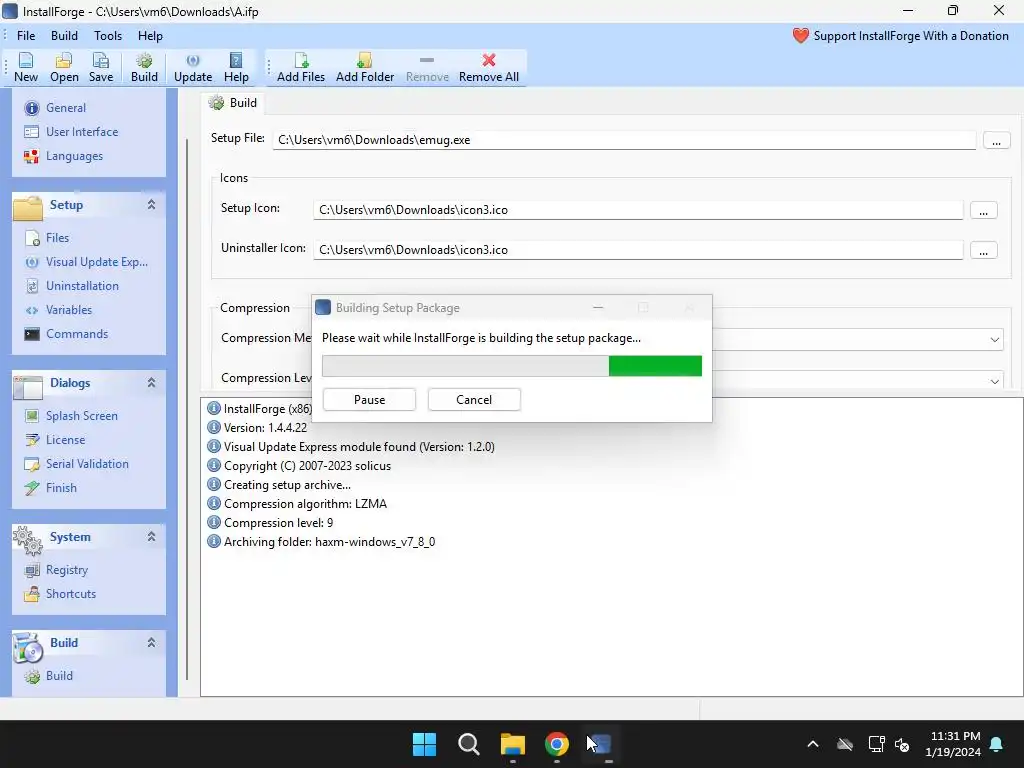This screenshot has width=1024, height=768.
Task: Open the Compression Level dropdown arrow
Action: coord(994,381)
